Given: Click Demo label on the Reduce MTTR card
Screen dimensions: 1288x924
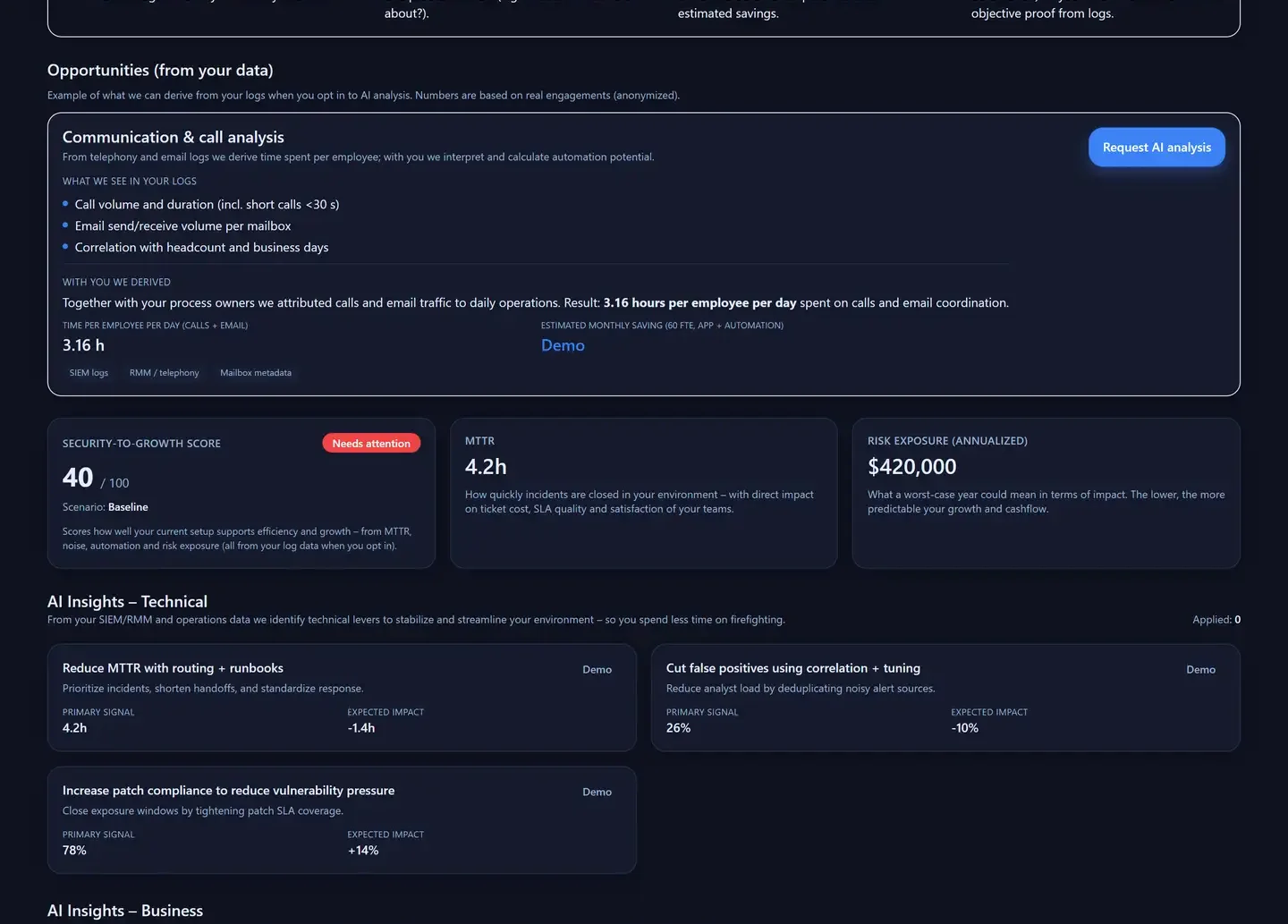Looking at the screenshot, I should coord(597,670).
